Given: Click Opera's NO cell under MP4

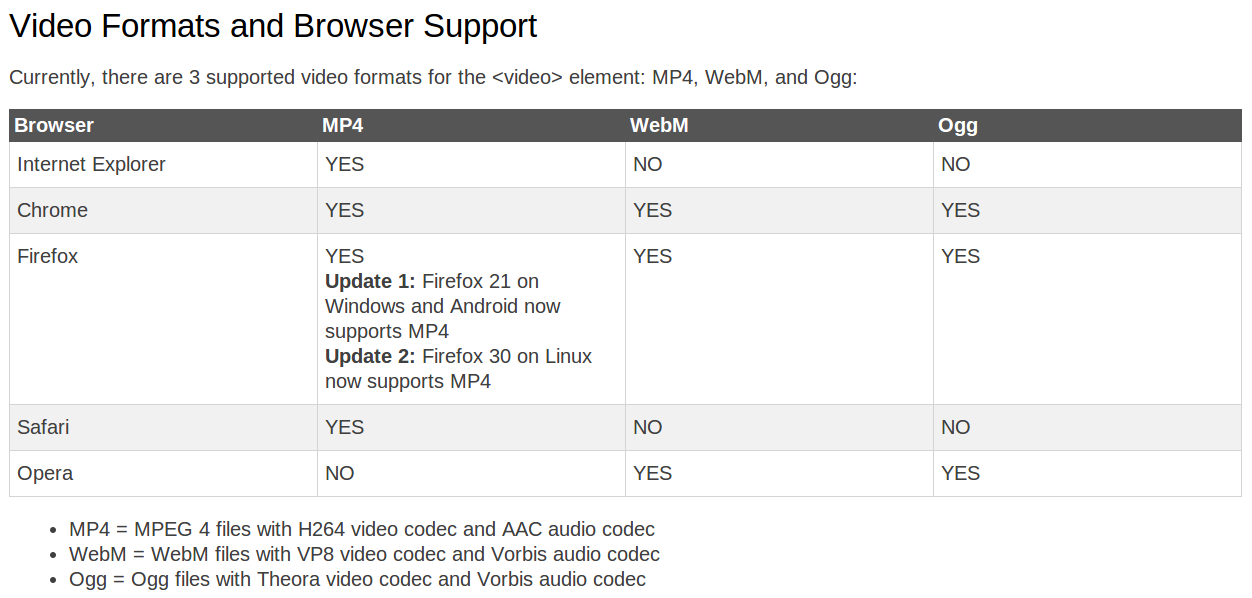Looking at the screenshot, I should 339,473.
